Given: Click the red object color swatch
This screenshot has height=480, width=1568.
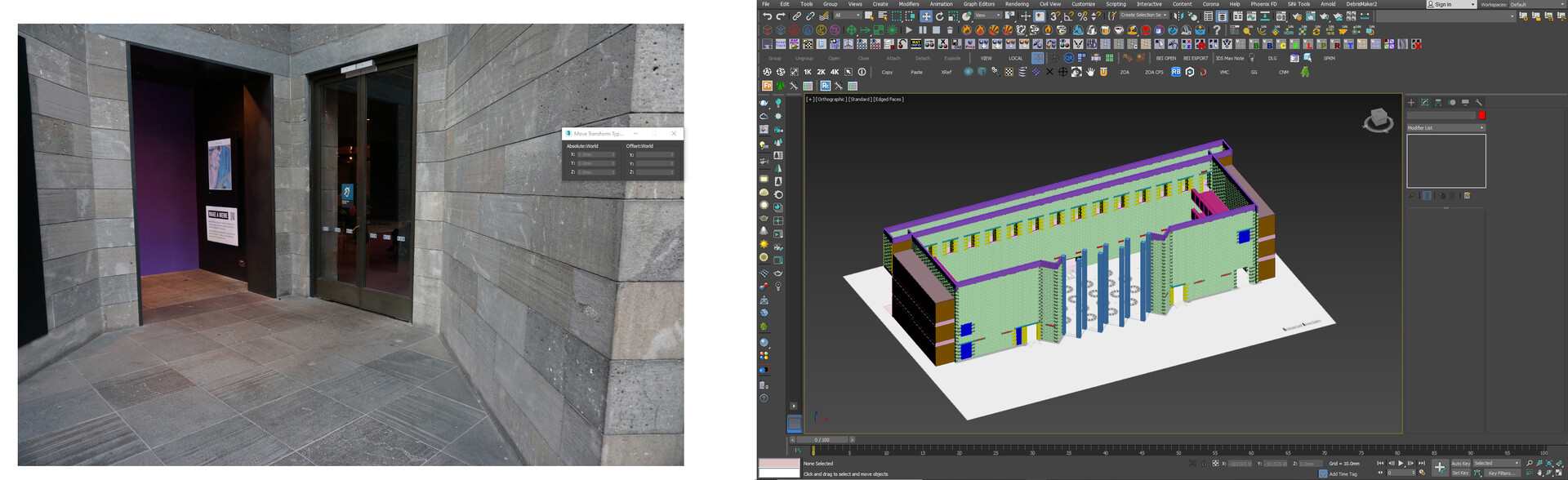Looking at the screenshot, I should pos(1481,115).
